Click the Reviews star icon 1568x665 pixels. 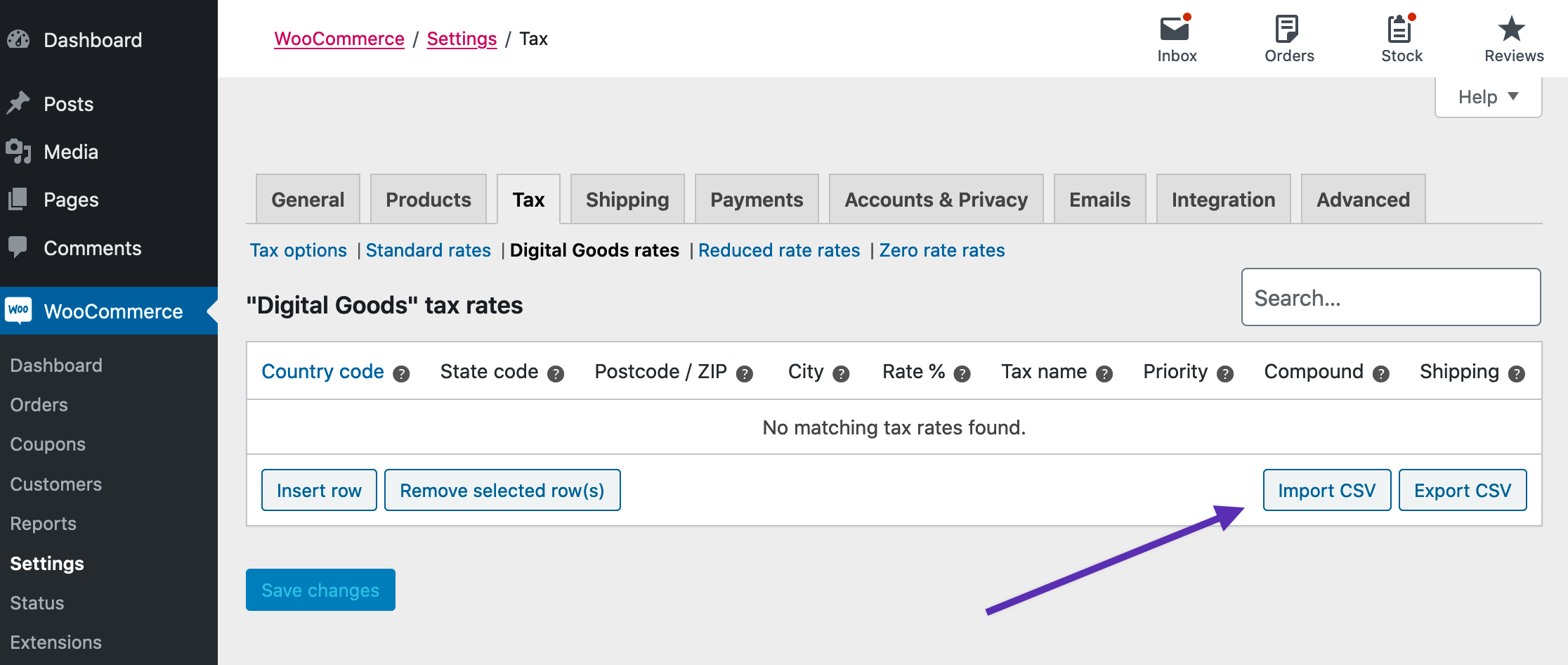(x=1512, y=30)
